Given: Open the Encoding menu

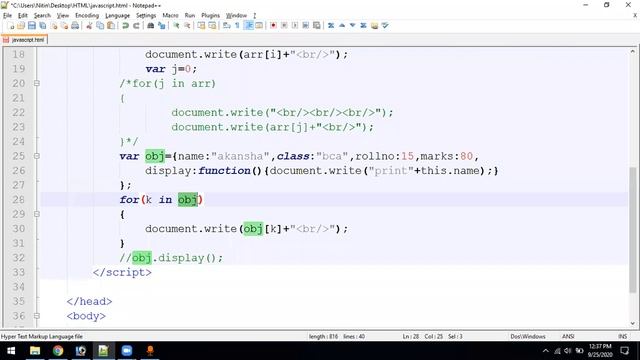Looking at the screenshot, I should click(x=87, y=16).
